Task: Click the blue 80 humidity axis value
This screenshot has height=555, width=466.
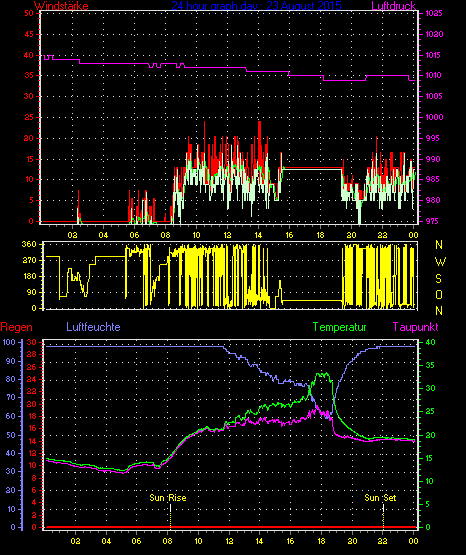Action: pyautogui.click(x=11, y=379)
